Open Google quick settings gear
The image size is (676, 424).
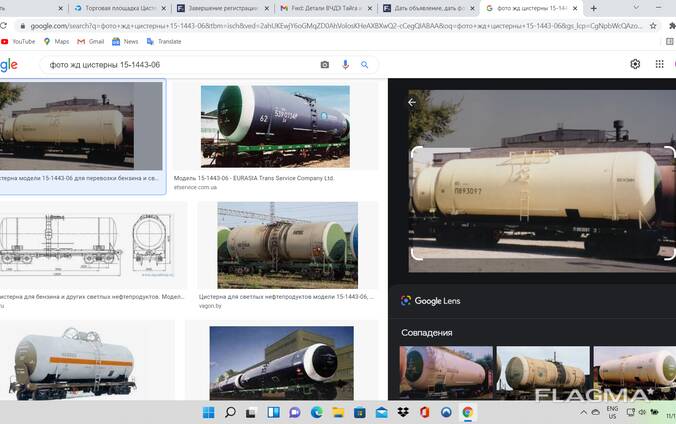pyautogui.click(x=635, y=64)
